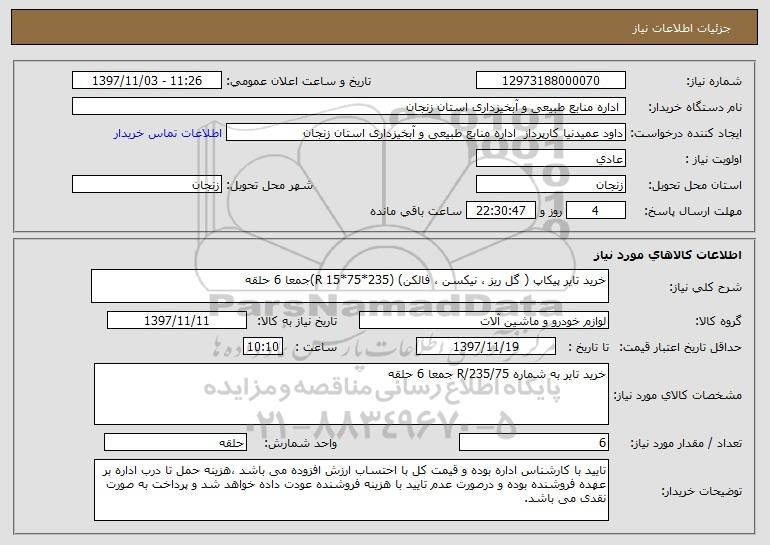Click the remaining time field 22:30:47
This screenshot has width=770, height=545.
[500, 210]
